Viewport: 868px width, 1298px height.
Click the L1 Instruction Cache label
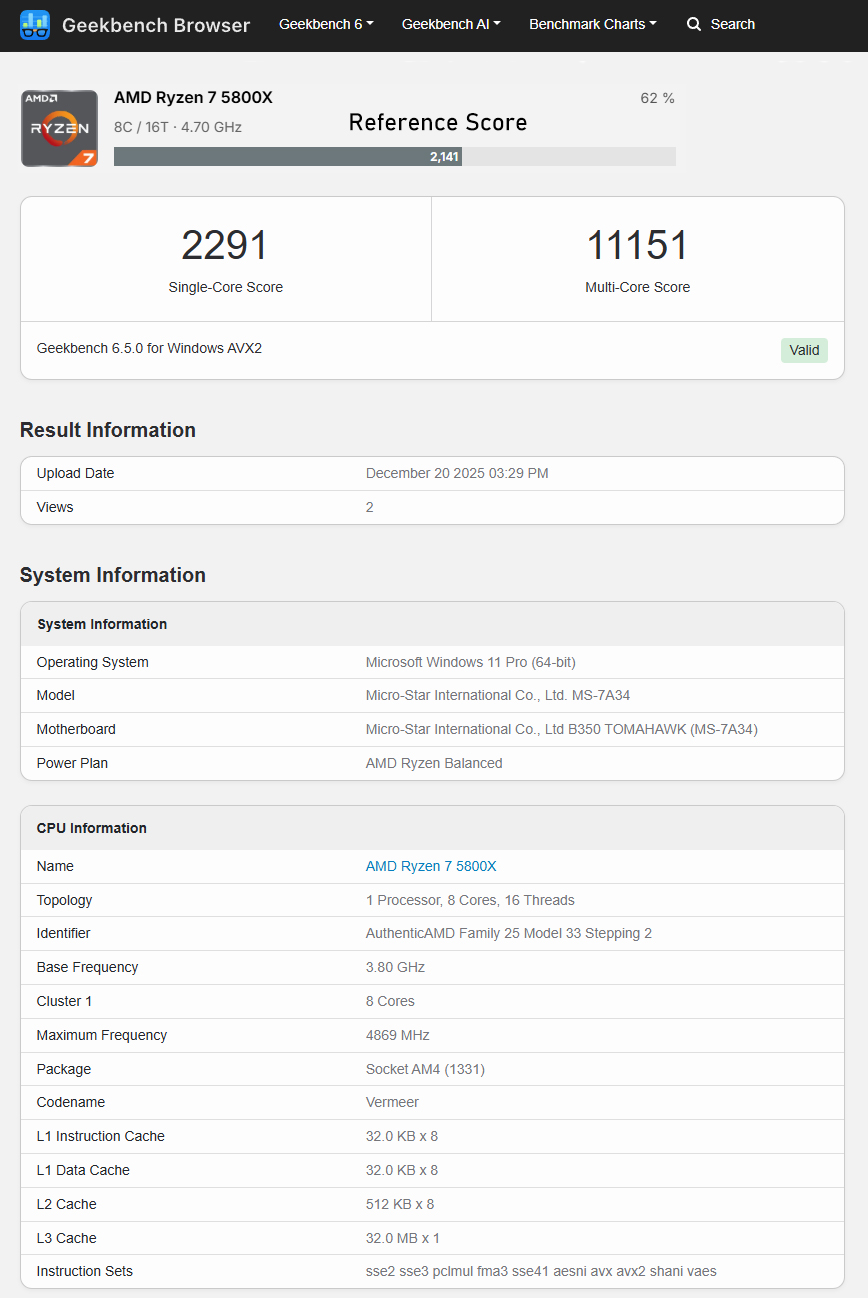click(x=101, y=1136)
